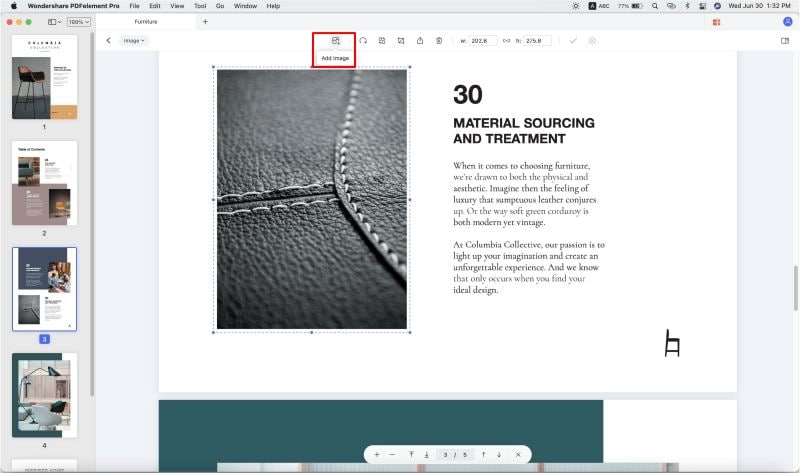Image resolution: width=800 pixels, height=473 pixels.
Task: Delete the selected image with the trash icon
Action: coord(439,41)
